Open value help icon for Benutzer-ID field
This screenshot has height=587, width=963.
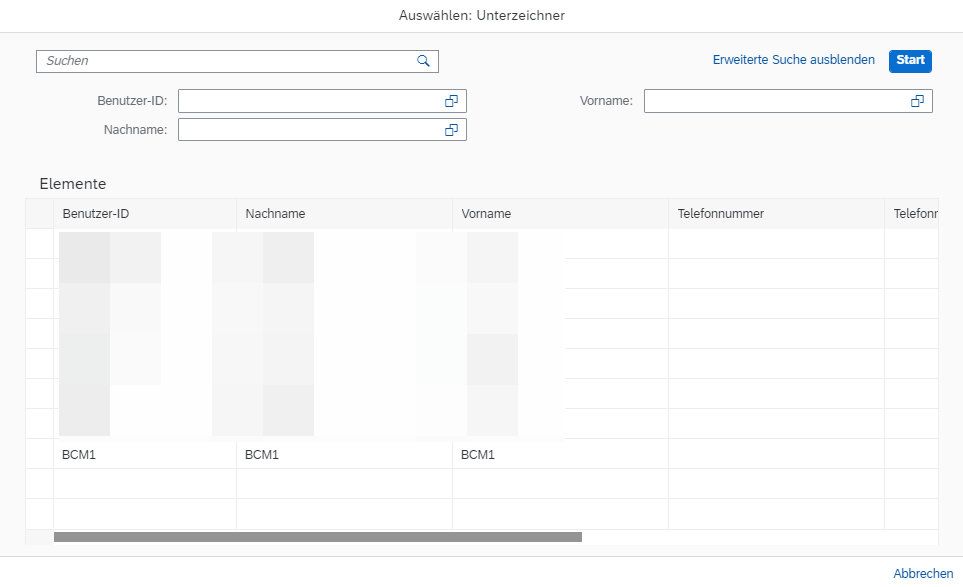click(x=451, y=101)
